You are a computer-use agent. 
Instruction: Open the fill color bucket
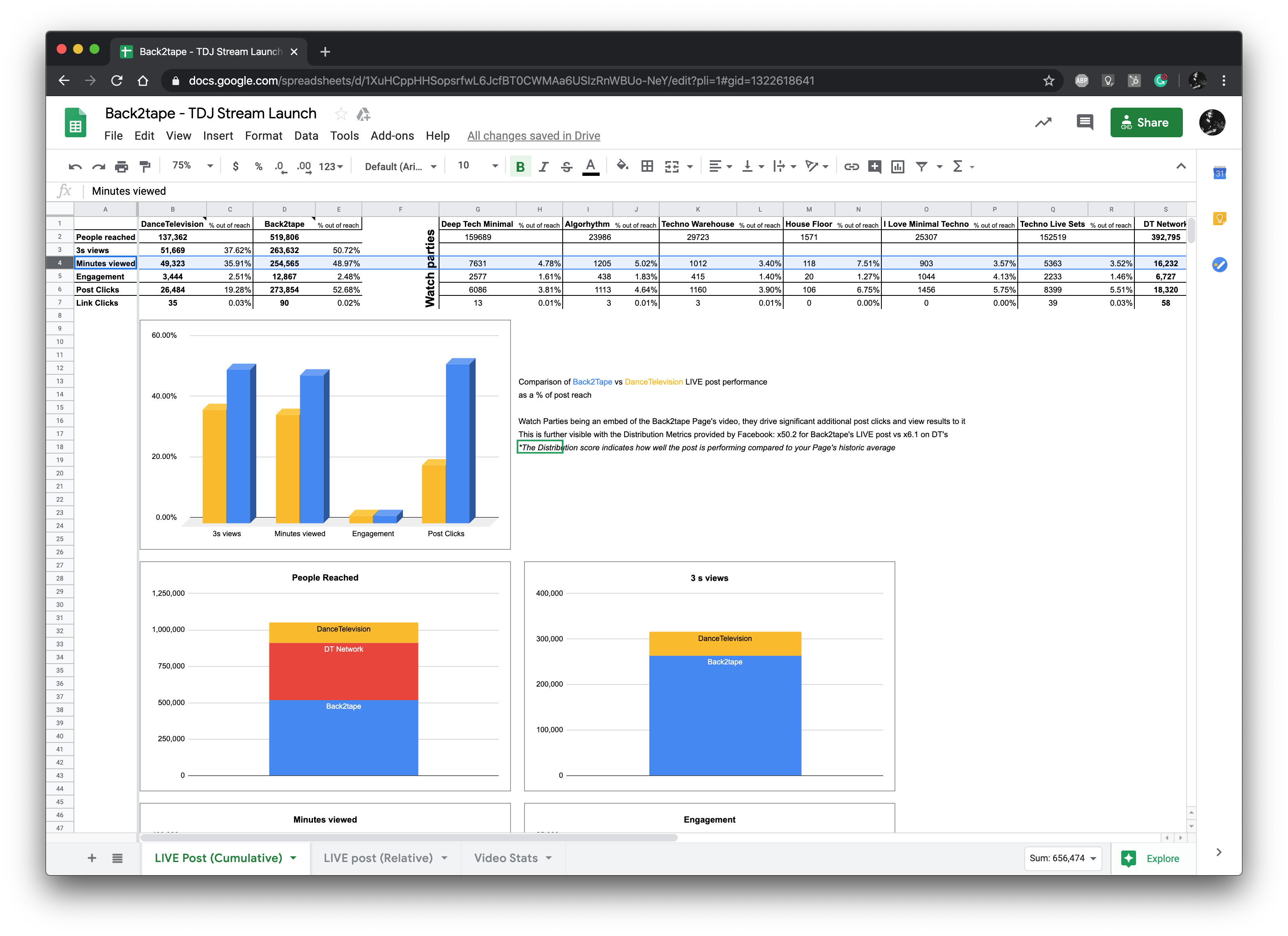coord(622,166)
